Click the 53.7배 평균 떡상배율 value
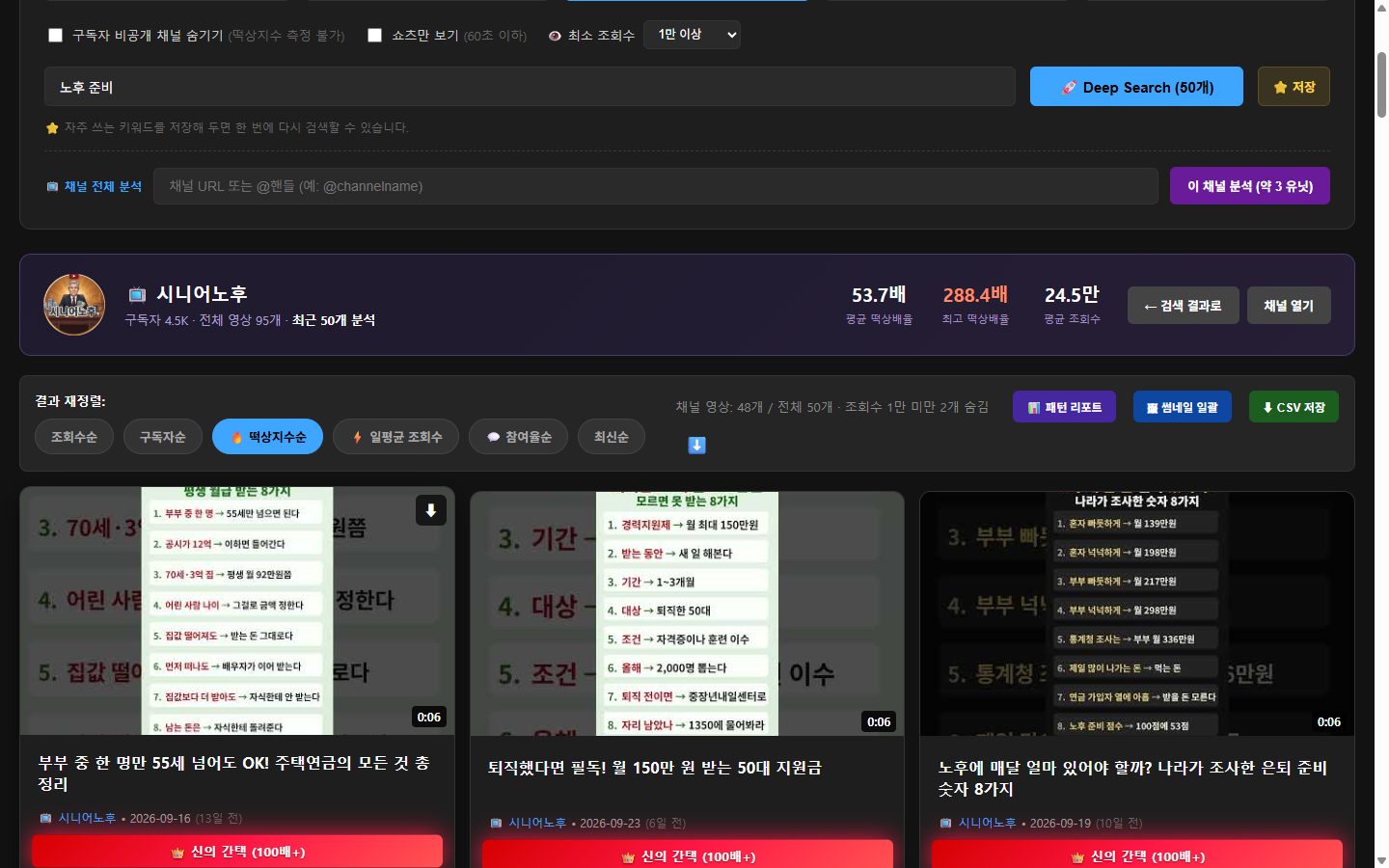 (x=879, y=295)
